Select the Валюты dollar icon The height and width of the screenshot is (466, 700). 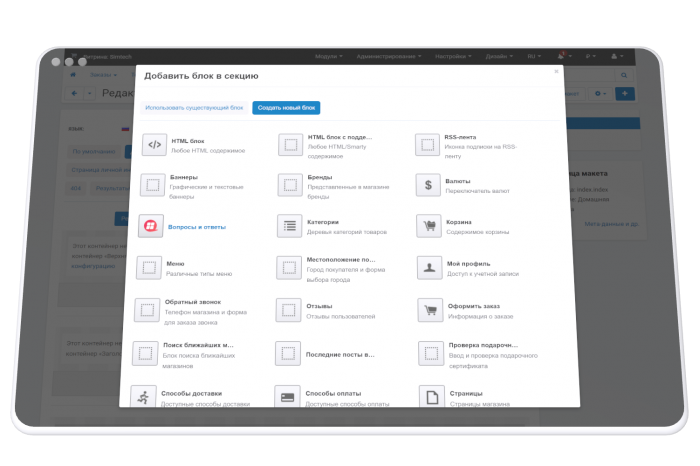428,185
